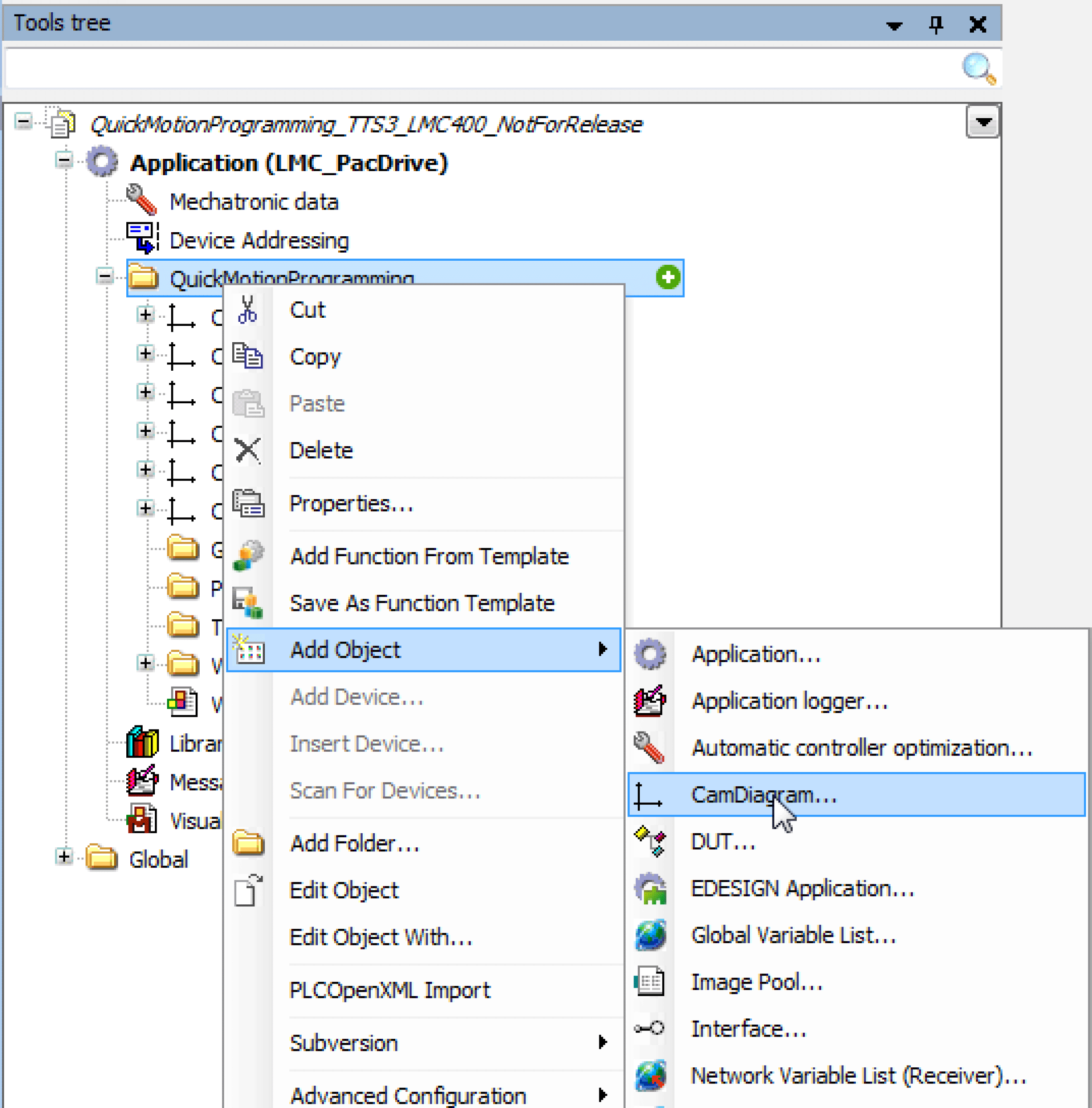Collapse the QuickMotionProgramming_TTS3 project root node
Viewport: 1092px width, 1108px height.
coord(24,122)
